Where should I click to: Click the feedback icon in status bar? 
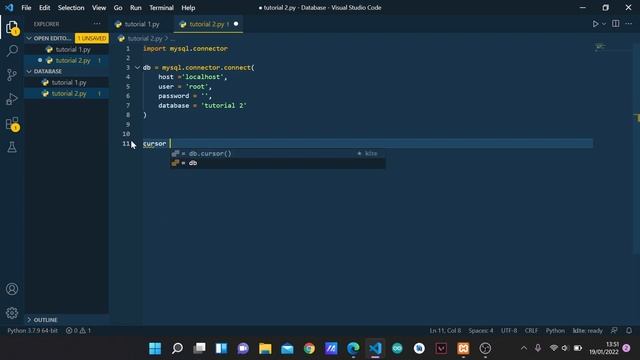tap(614, 330)
